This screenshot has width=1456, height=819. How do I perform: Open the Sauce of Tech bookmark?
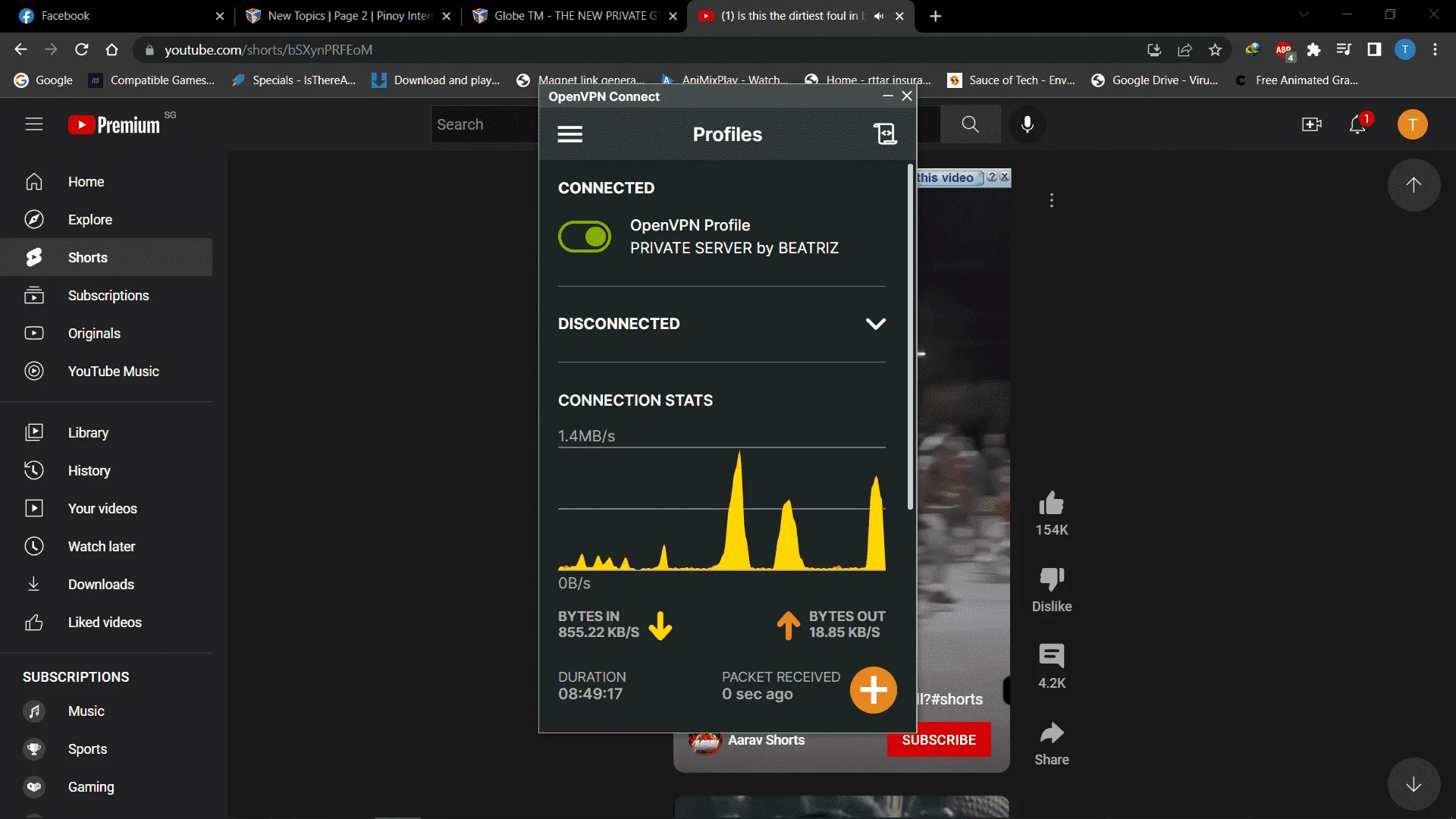(x=1012, y=80)
